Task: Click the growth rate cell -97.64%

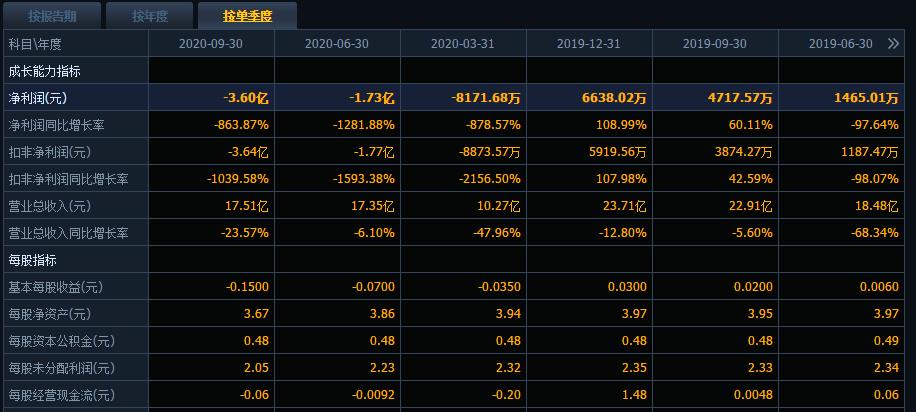Action: point(874,125)
